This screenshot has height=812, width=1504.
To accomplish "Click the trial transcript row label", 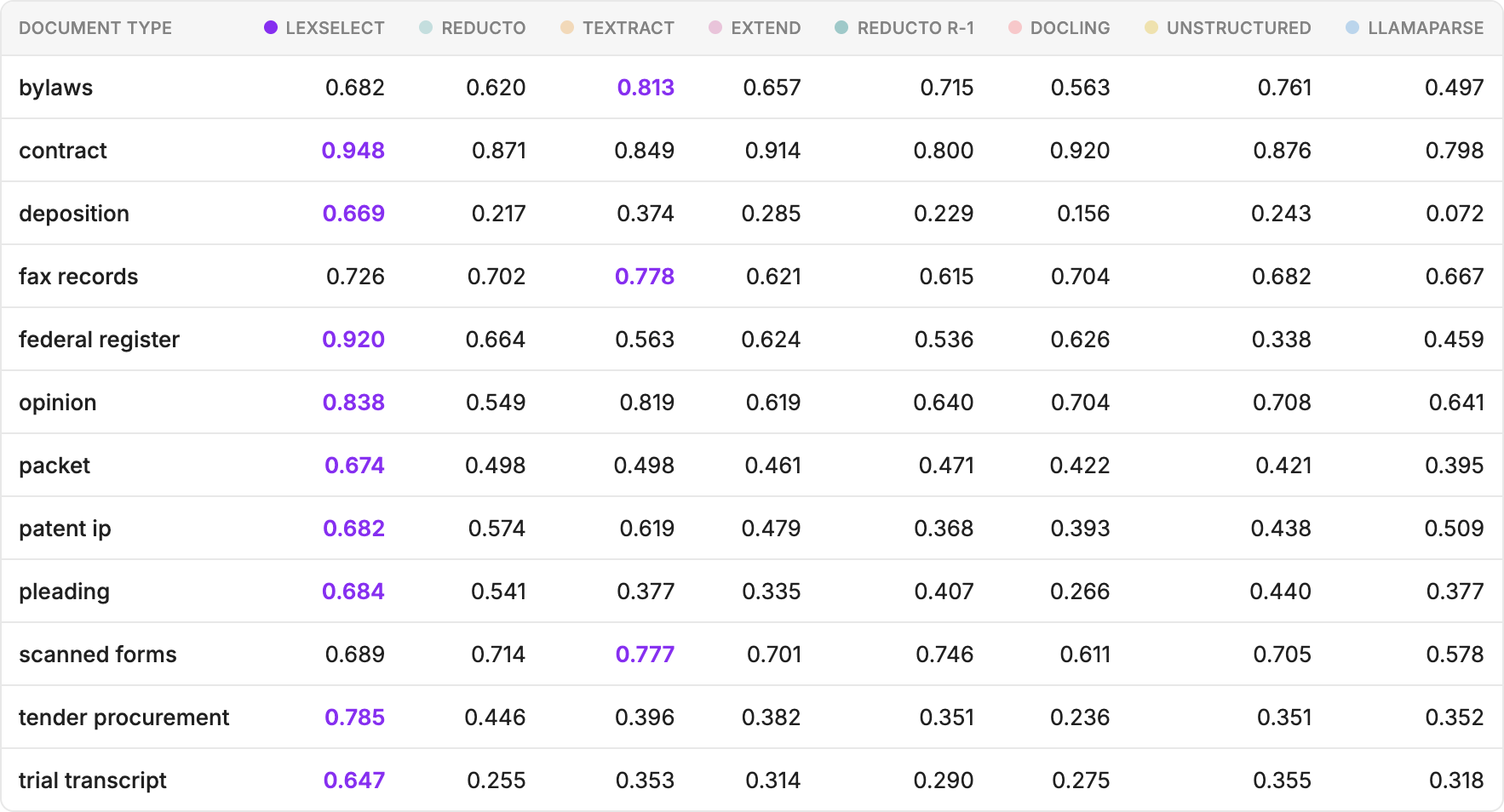I will tap(93, 781).
